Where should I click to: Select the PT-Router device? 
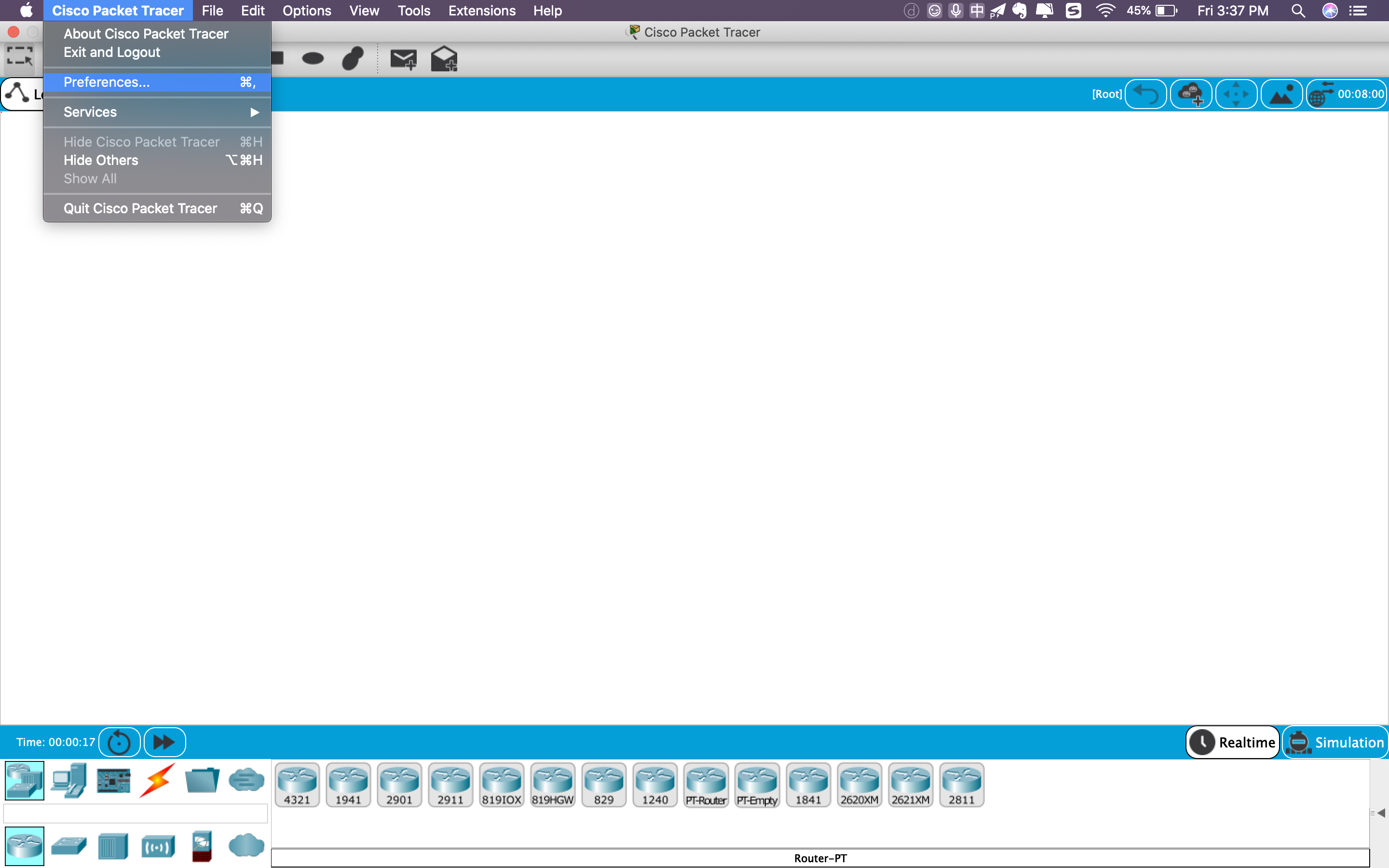[x=706, y=784]
